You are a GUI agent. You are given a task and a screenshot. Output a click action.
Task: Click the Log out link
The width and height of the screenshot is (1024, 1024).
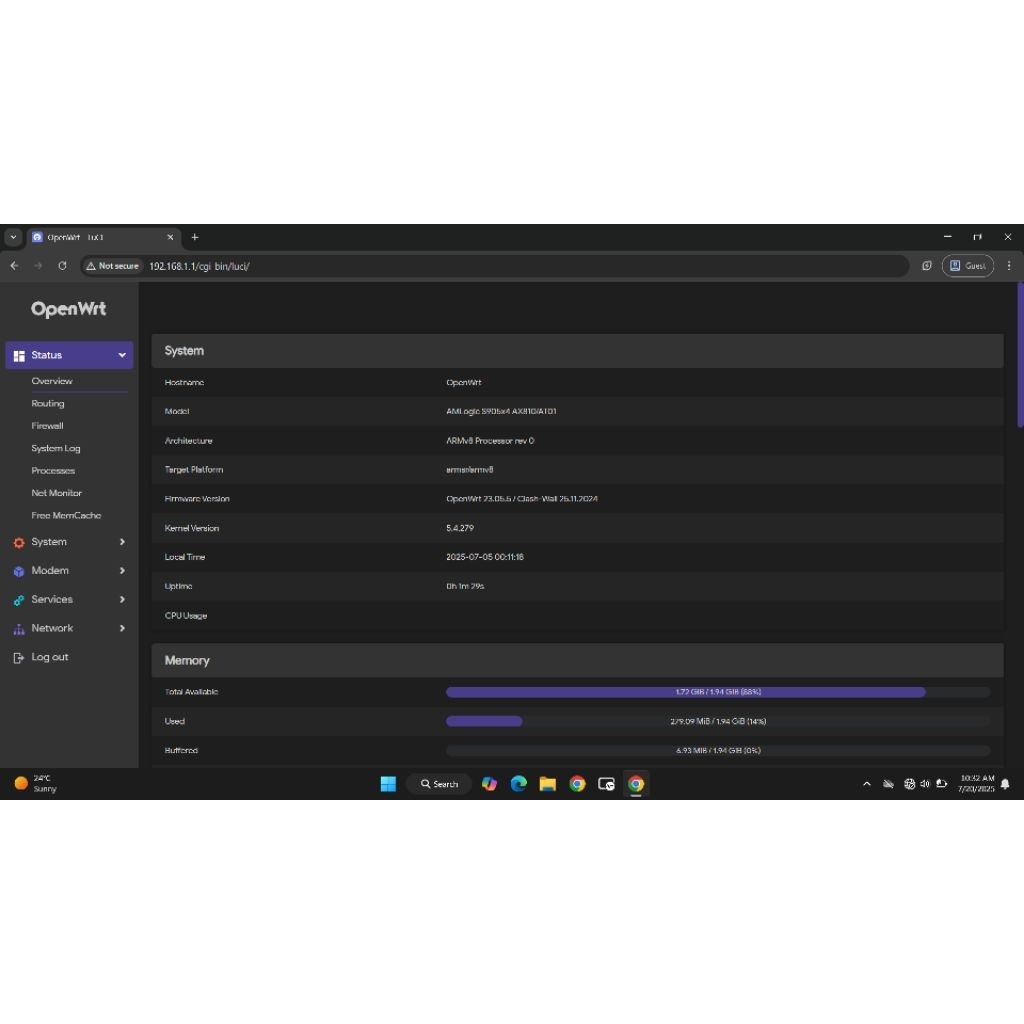pyautogui.click(x=50, y=657)
